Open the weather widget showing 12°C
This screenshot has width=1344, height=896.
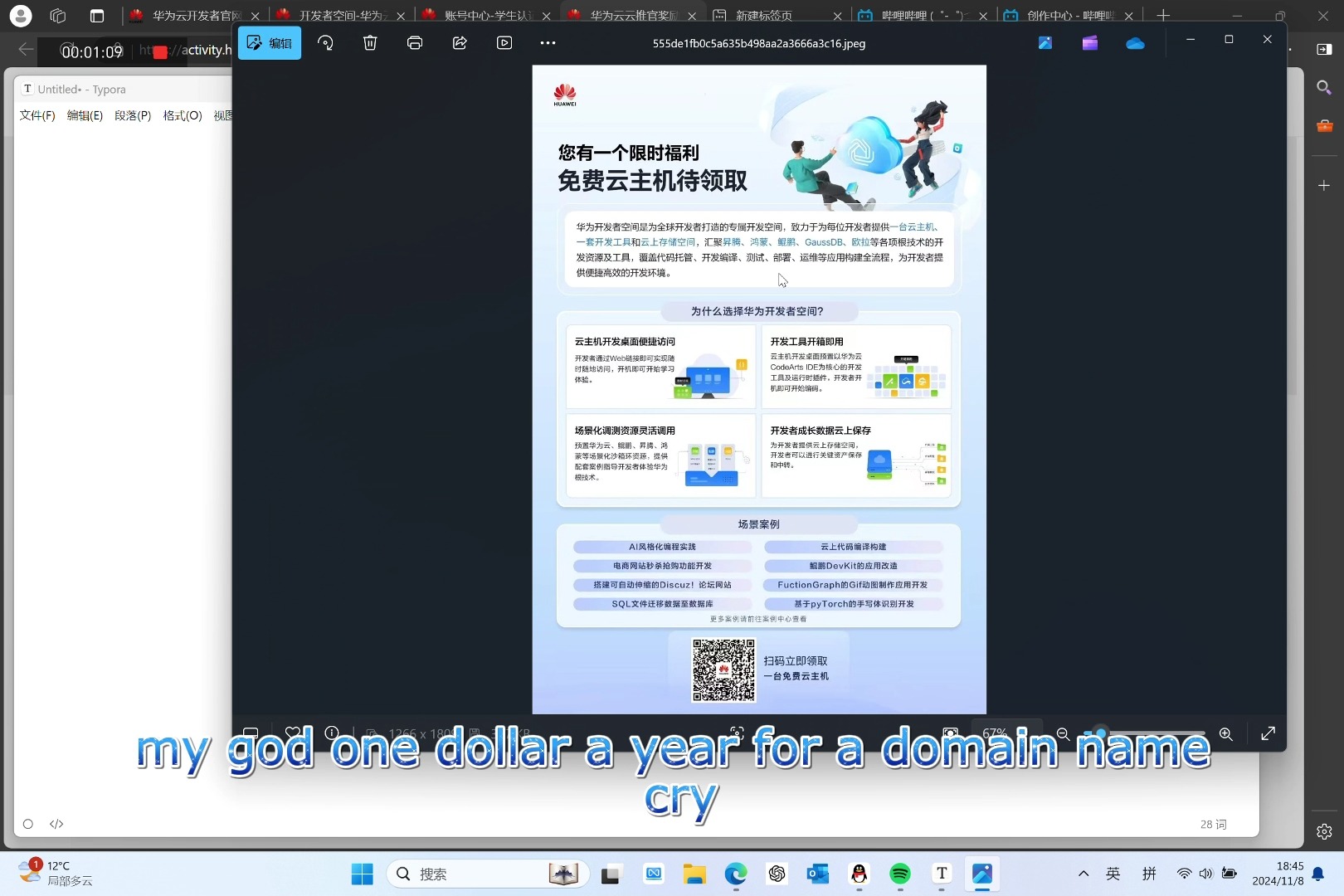coord(56,874)
